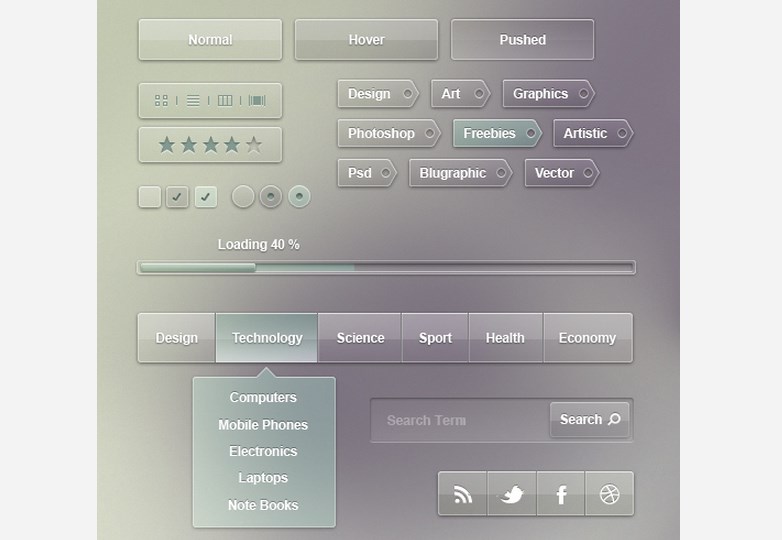Pick Computers from the dropdown menu
782x540 pixels.
pyautogui.click(x=263, y=397)
